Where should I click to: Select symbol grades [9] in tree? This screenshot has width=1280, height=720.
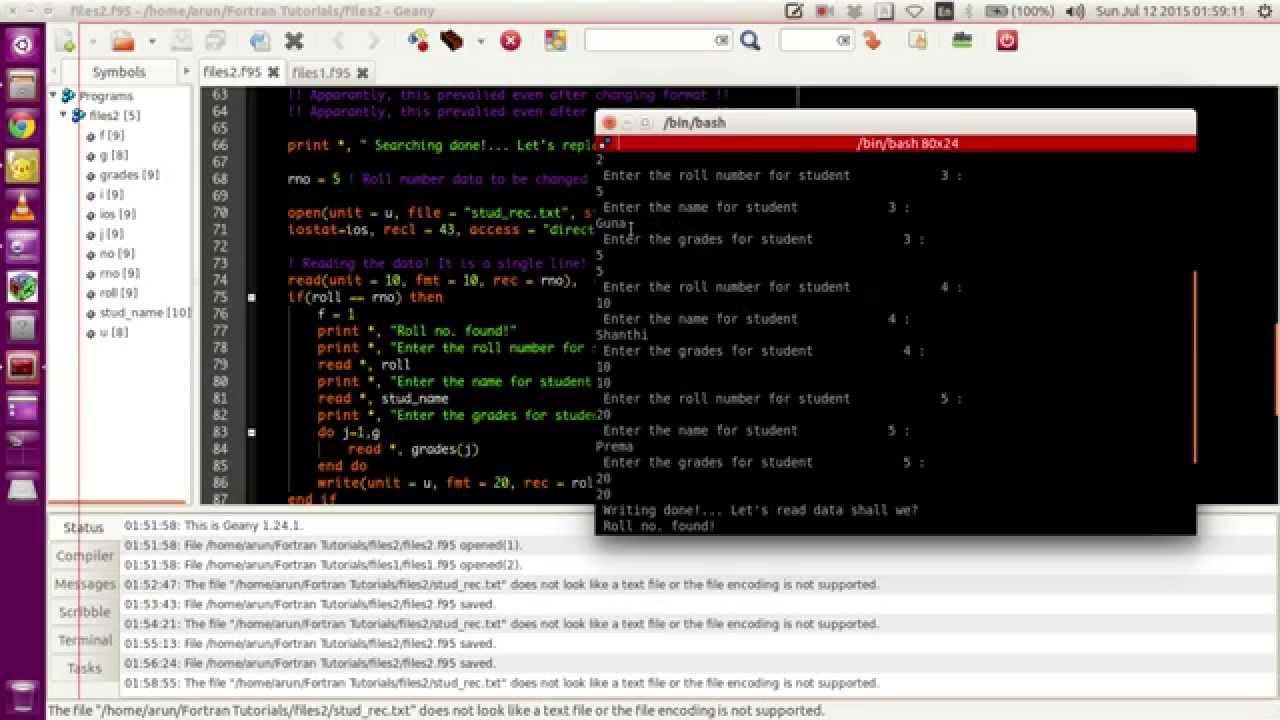pos(129,175)
